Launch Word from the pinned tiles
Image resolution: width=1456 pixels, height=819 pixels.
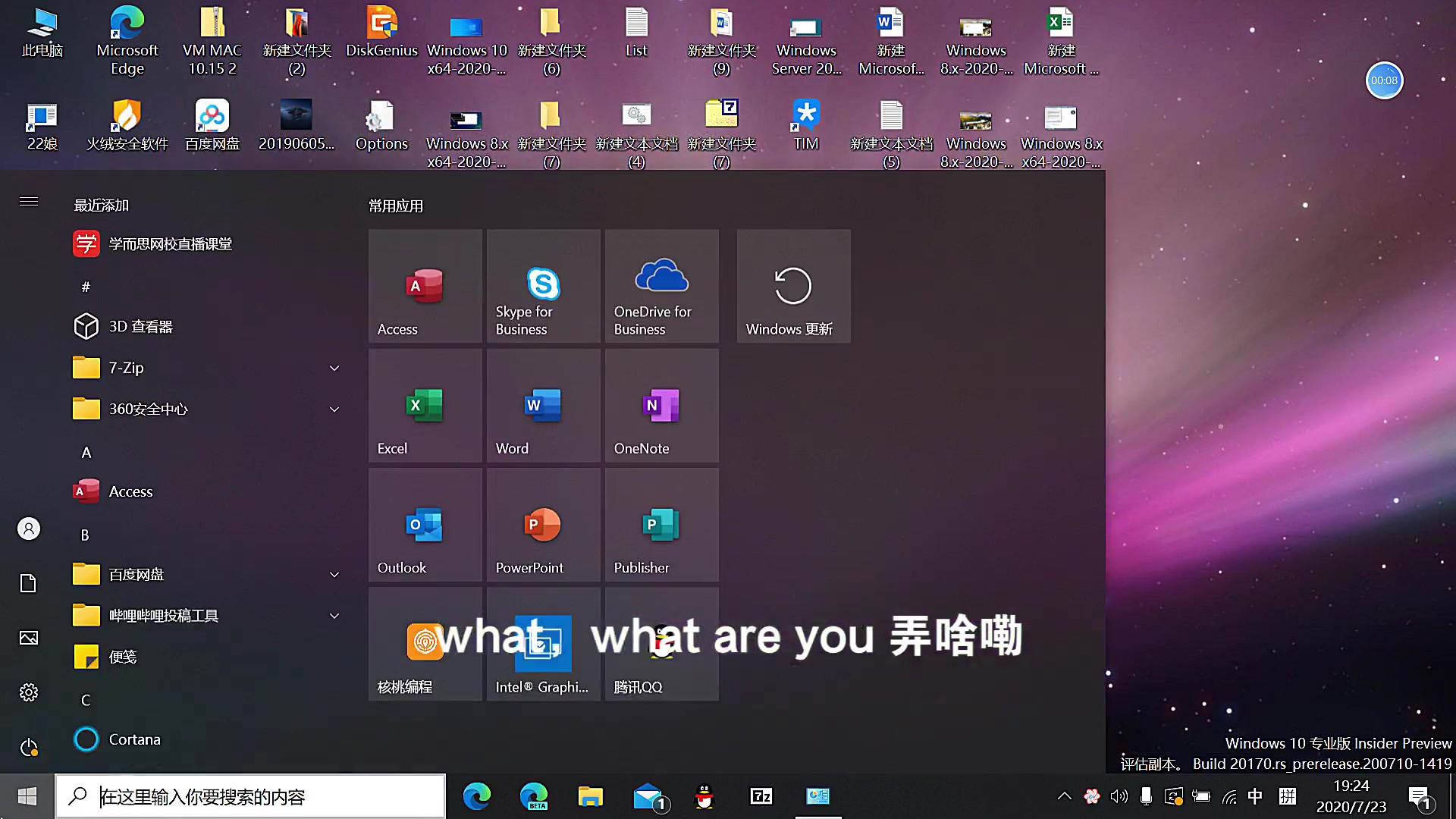coord(543,405)
